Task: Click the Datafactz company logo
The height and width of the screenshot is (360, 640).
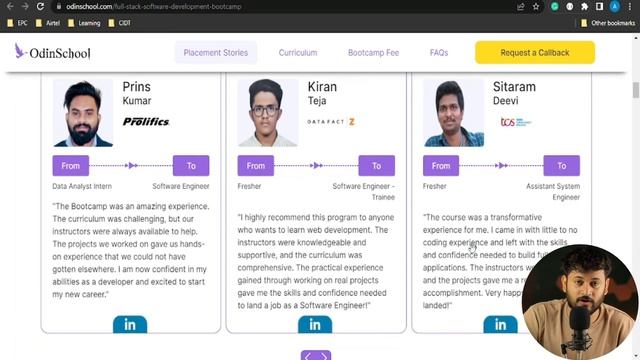Action: pyautogui.click(x=331, y=122)
